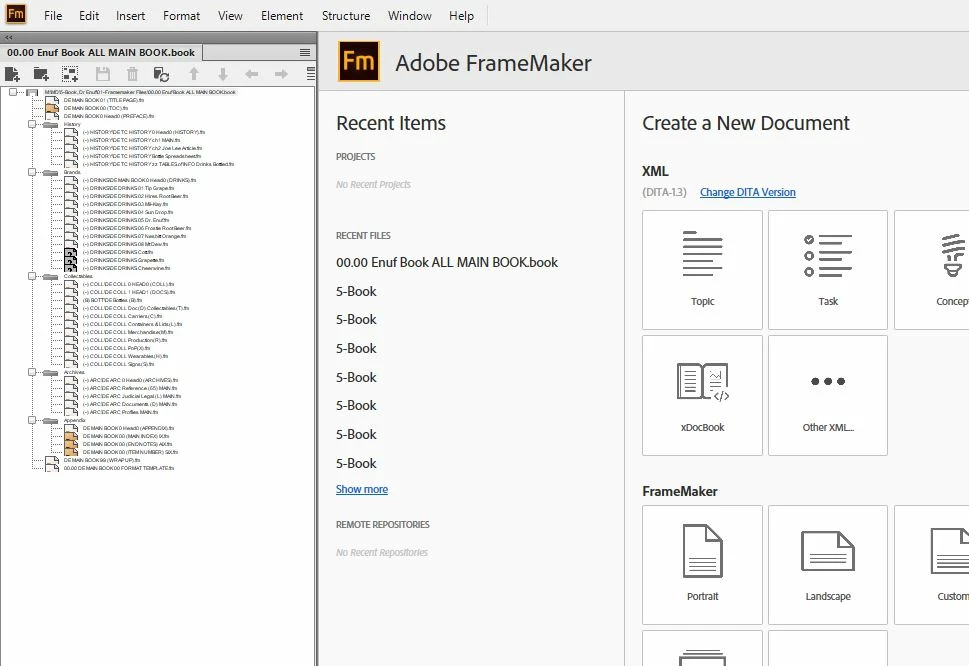Collapse the Archives folder node
Image resolution: width=969 pixels, height=666 pixels.
pos(32,372)
